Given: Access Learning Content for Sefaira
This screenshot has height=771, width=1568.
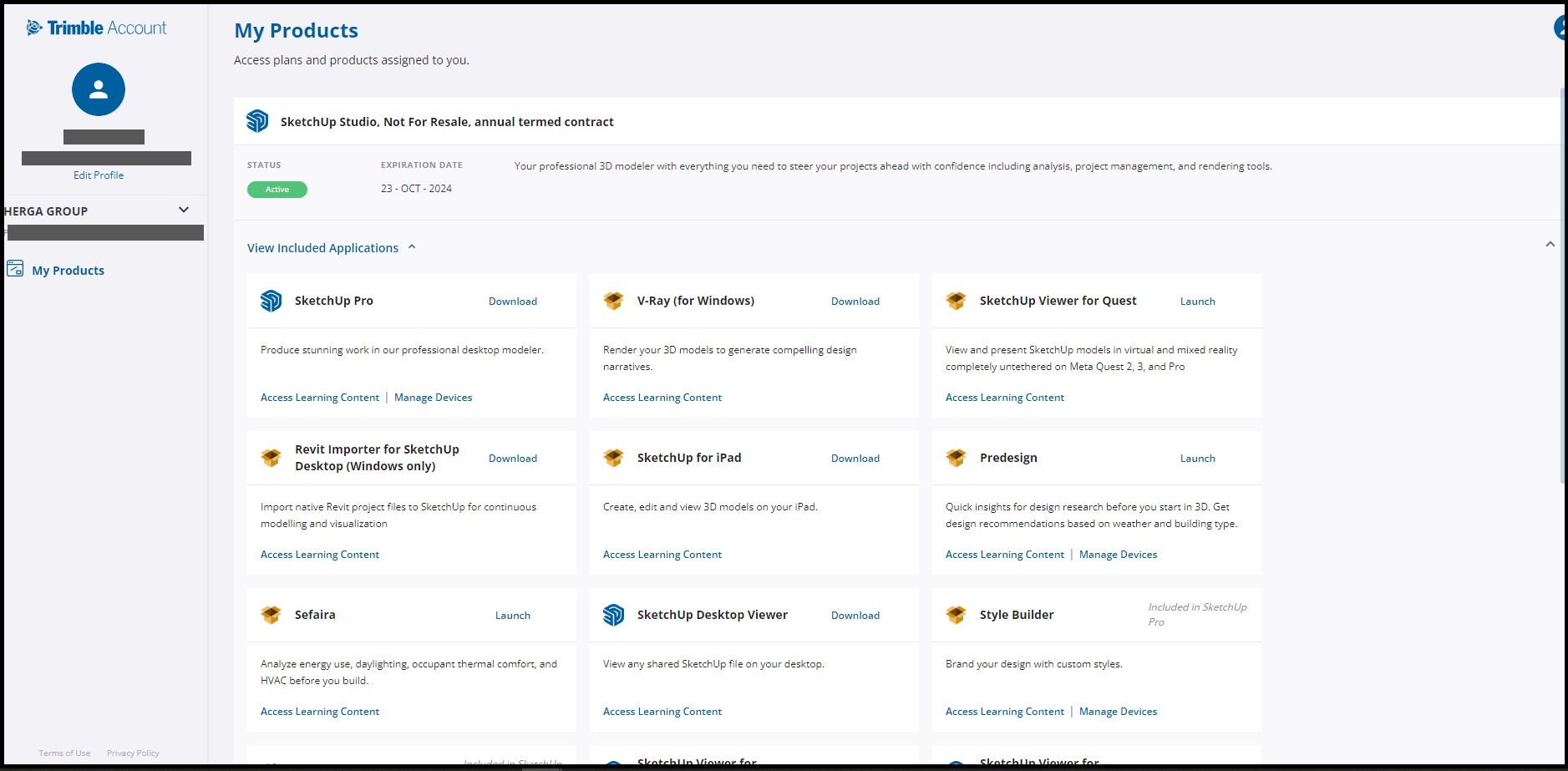Looking at the screenshot, I should (x=319, y=711).
